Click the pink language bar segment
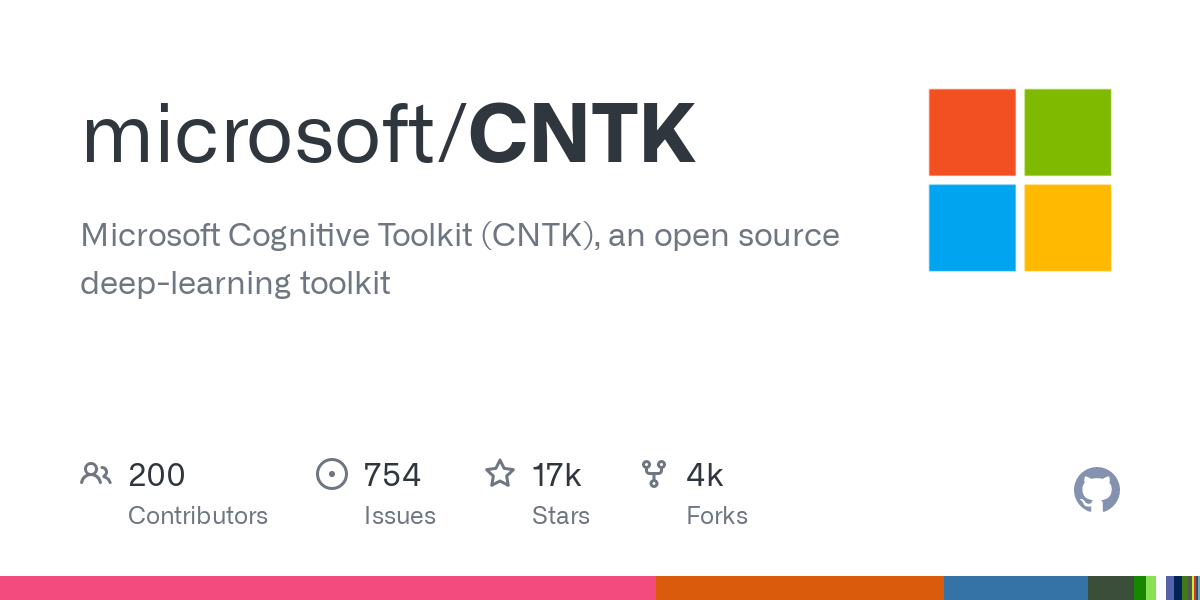 click(327, 588)
